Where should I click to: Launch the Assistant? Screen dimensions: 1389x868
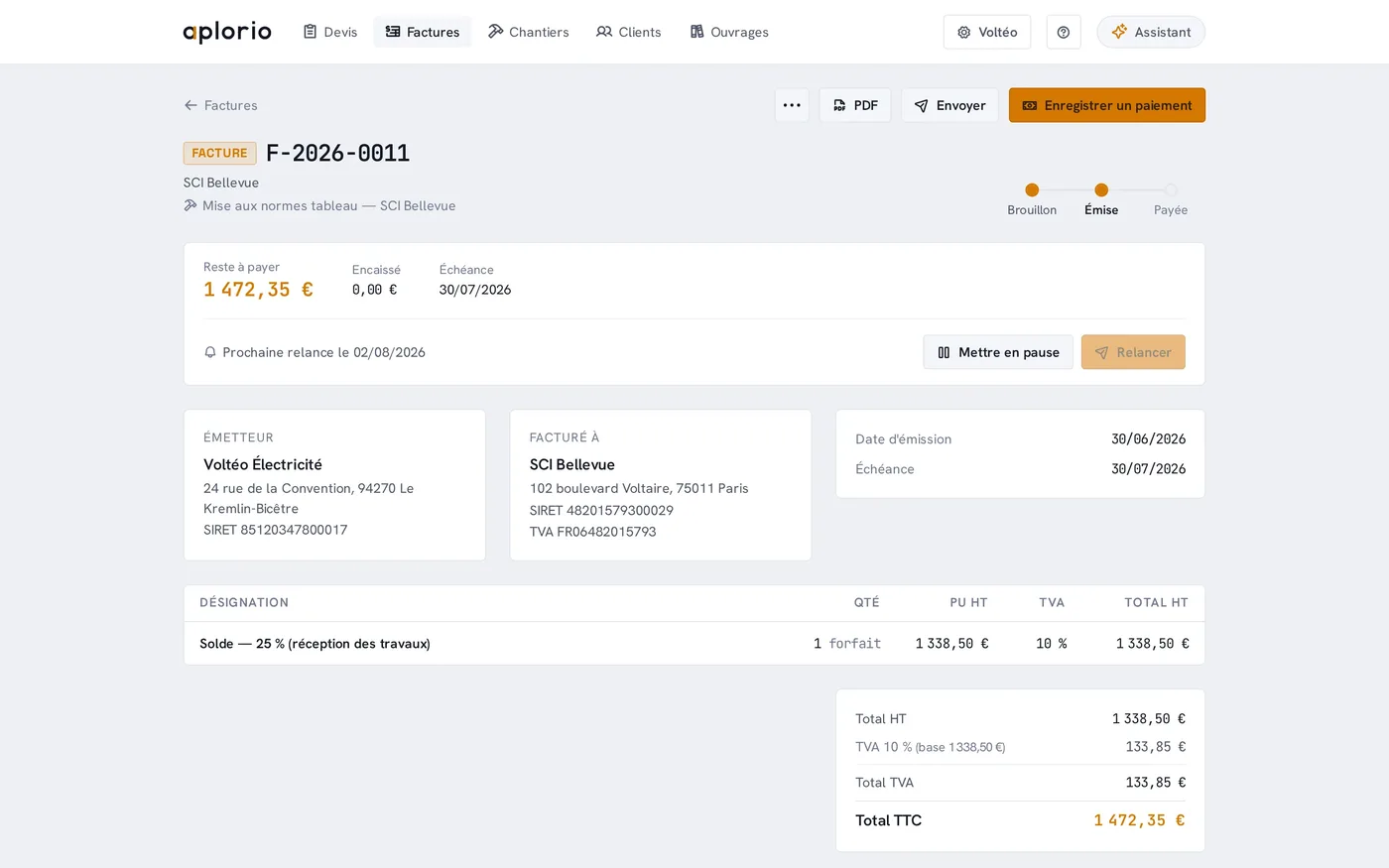click(x=1151, y=32)
